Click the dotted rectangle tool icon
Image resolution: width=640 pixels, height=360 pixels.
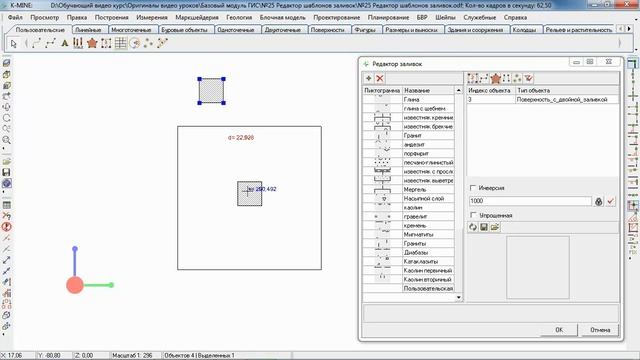pyautogui.click(x=106, y=43)
